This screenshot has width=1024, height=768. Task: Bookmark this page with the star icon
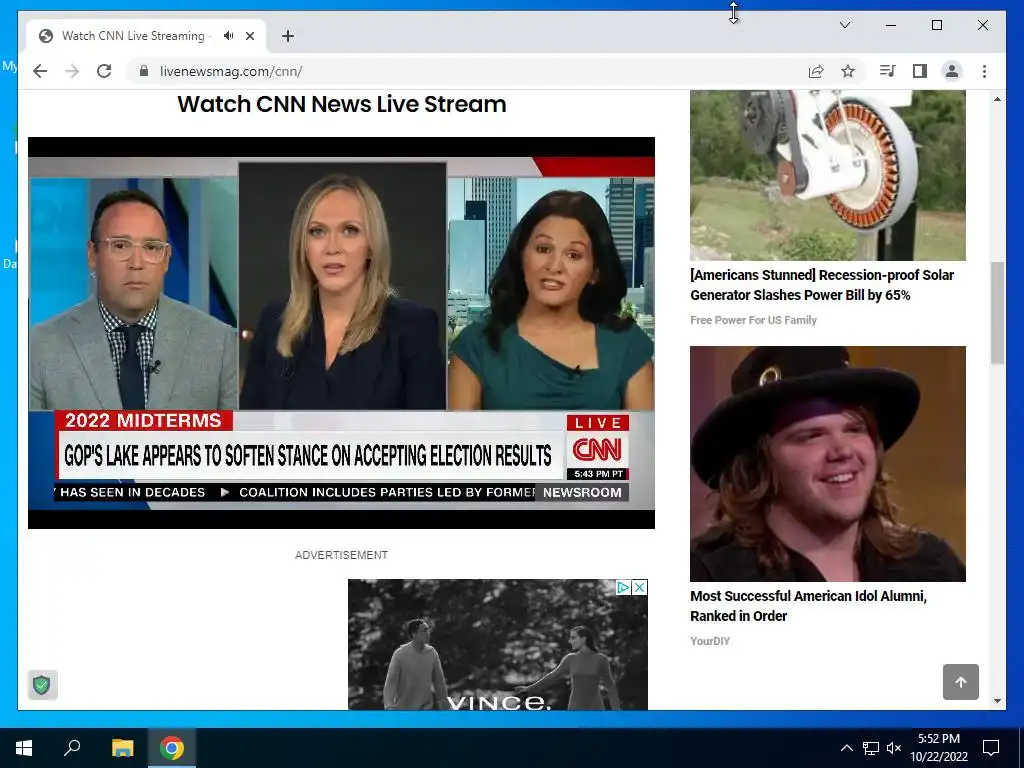click(x=848, y=71)
